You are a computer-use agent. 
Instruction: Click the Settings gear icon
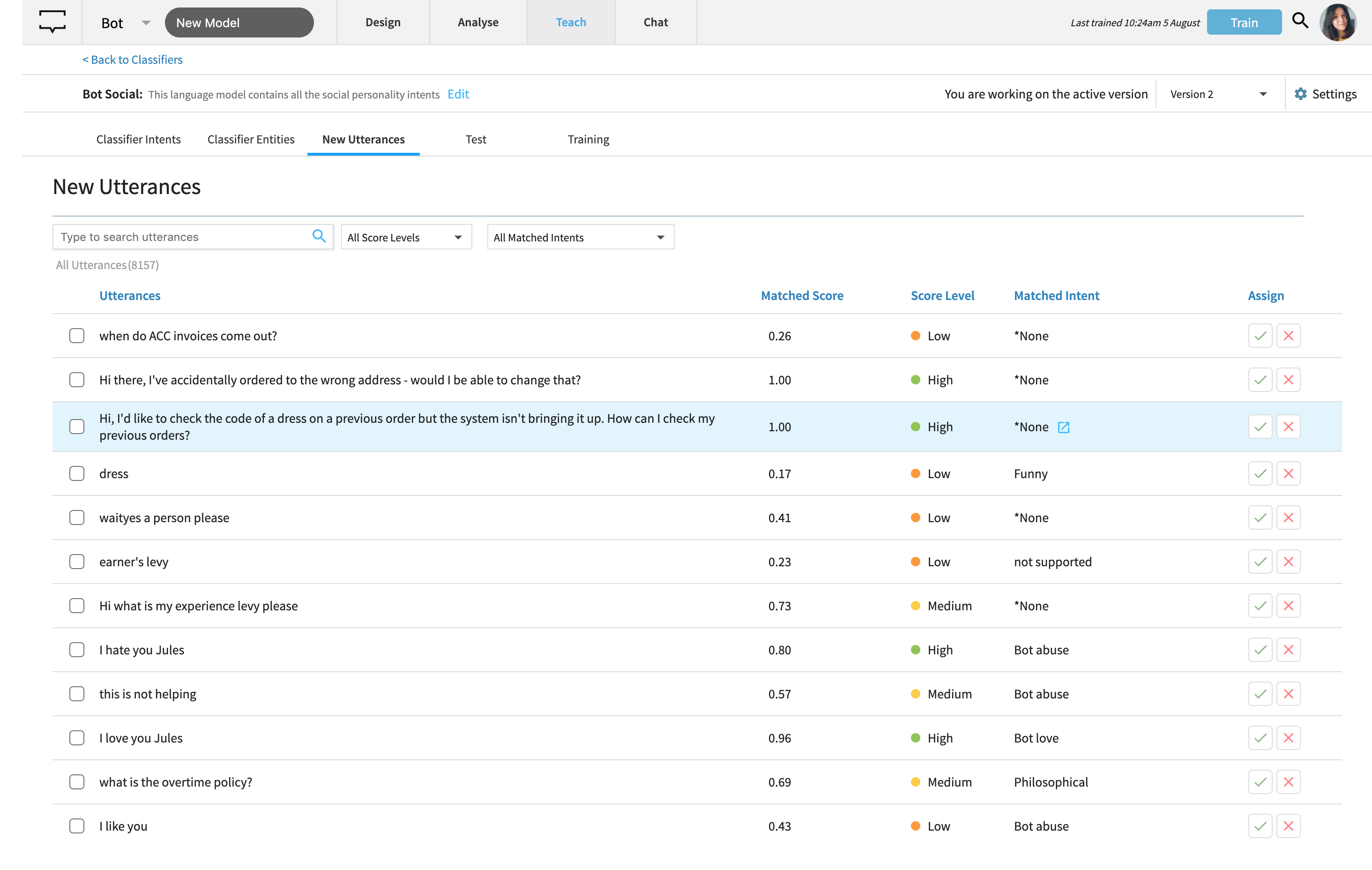click(1300, 94)
